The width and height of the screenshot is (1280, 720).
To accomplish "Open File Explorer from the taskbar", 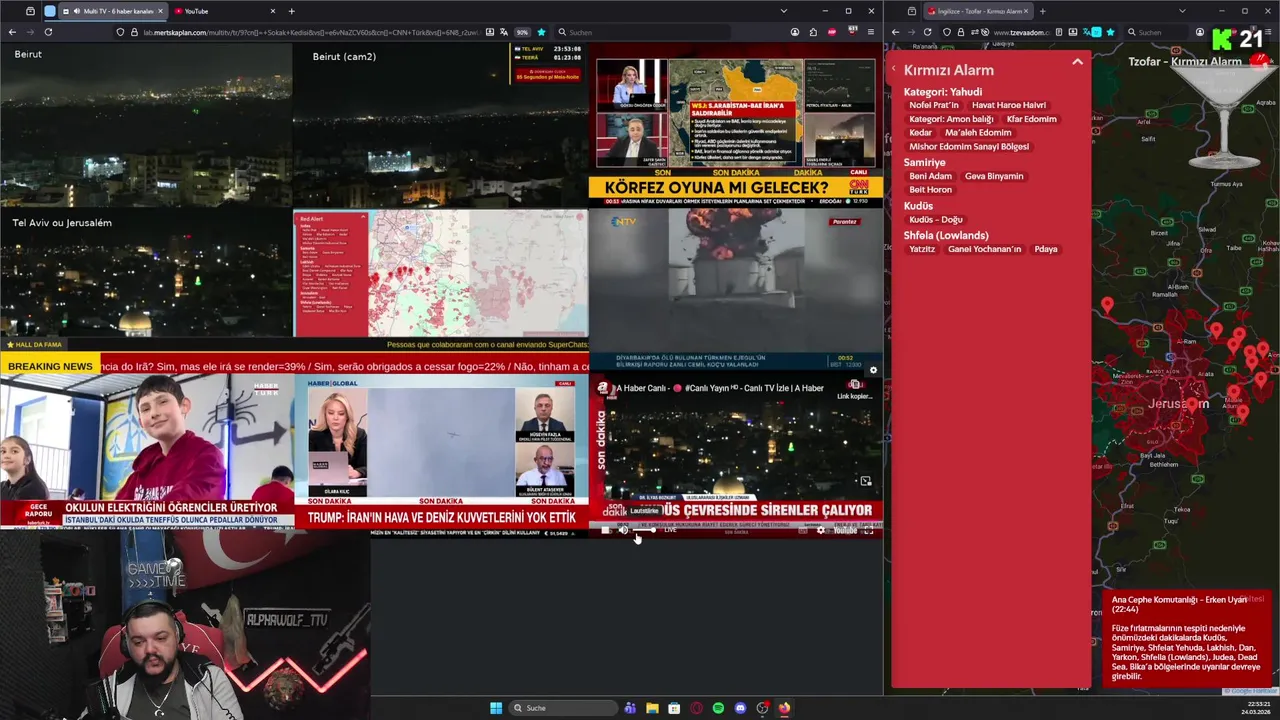I will pos(652,708).
